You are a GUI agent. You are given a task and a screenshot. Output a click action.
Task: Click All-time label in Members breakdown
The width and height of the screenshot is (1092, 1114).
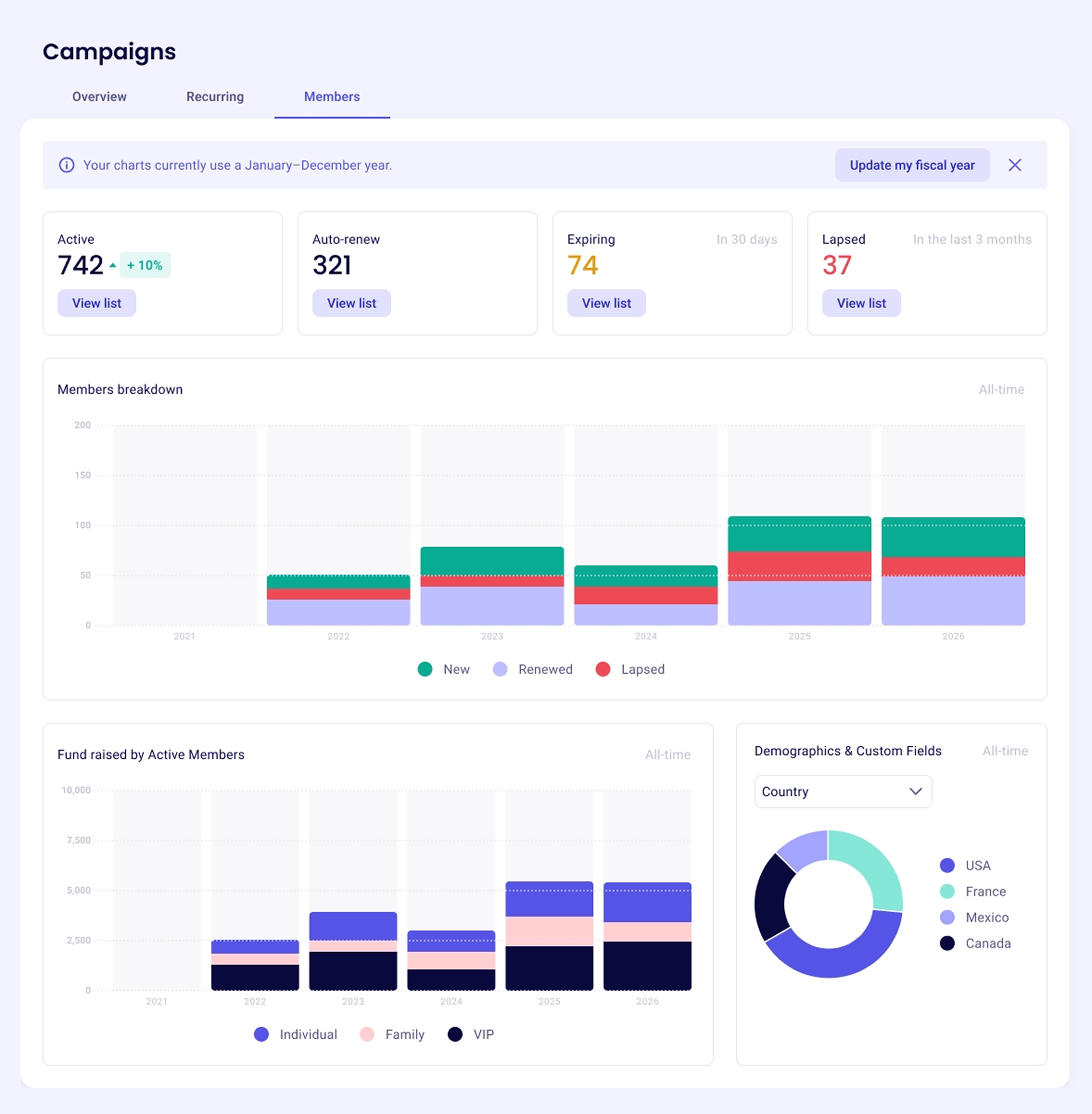point(1001,389)
